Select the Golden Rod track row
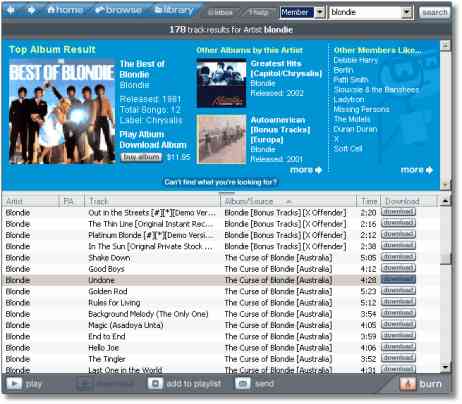 [x=221, y=291]
